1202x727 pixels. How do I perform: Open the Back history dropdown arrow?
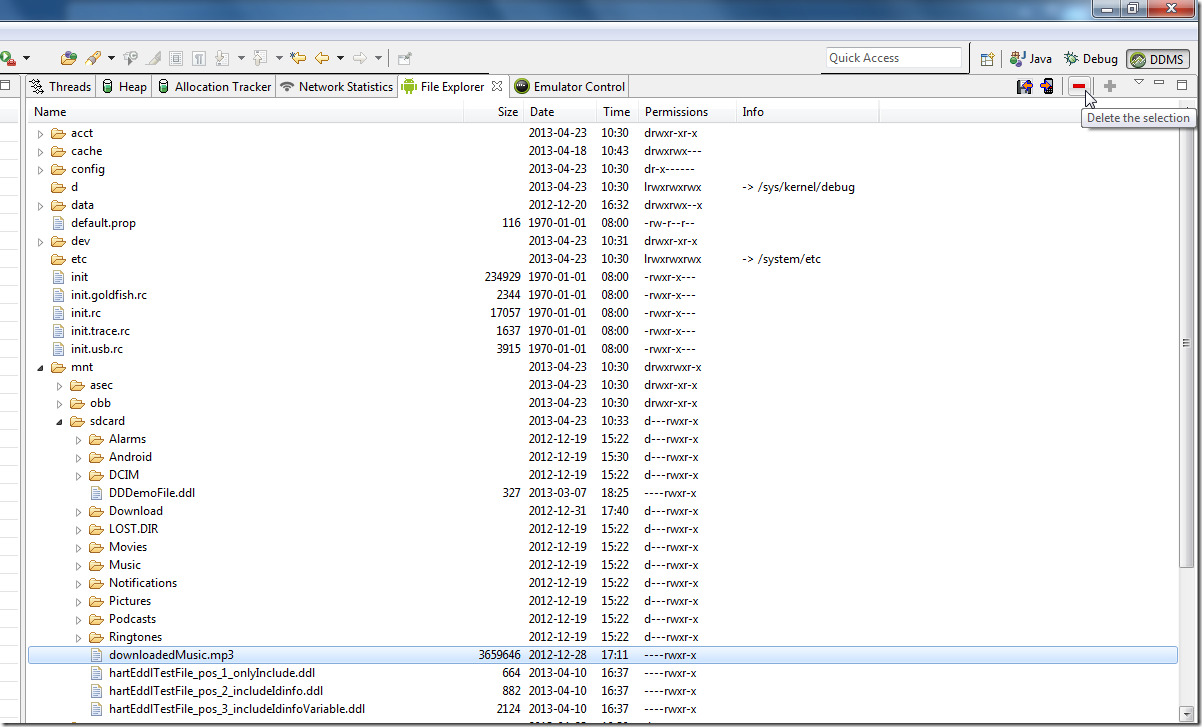pos(340,58)
